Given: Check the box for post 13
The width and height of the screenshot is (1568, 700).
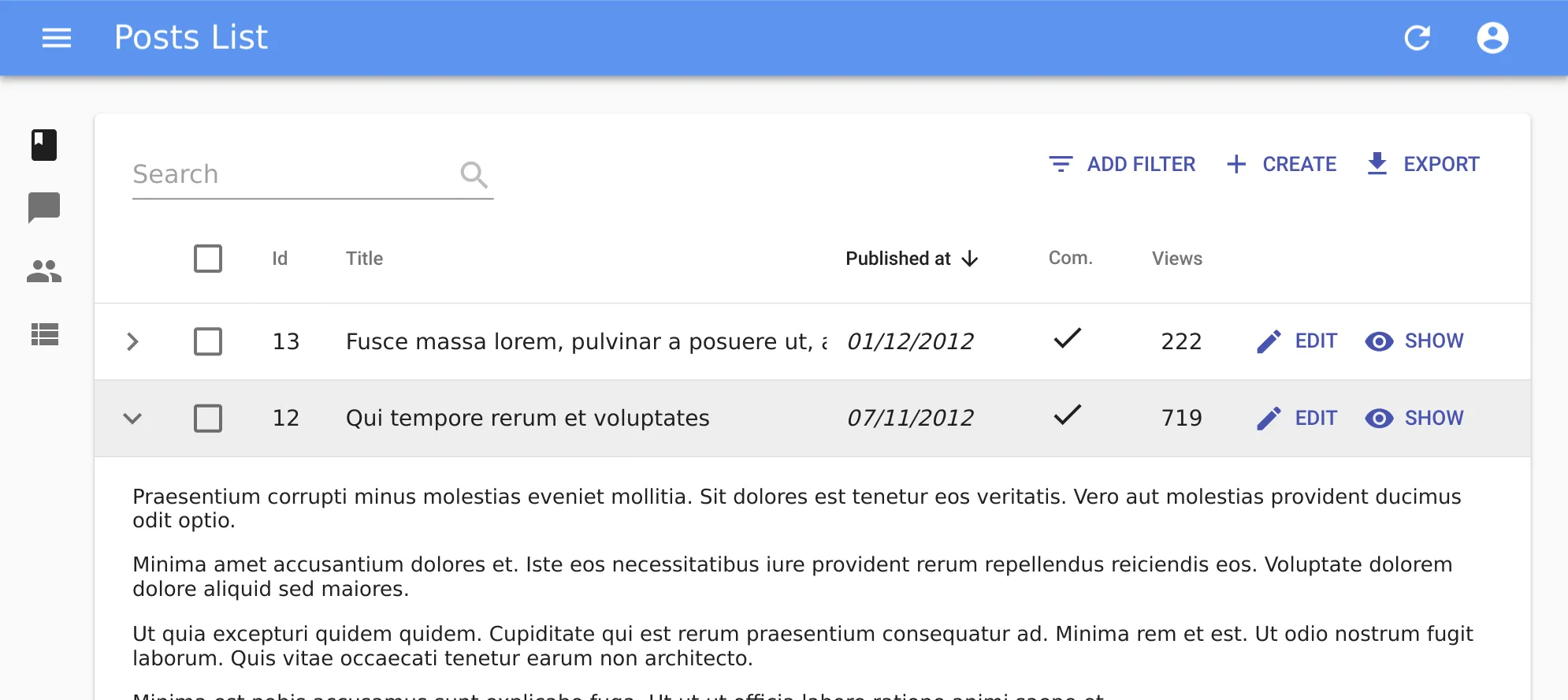Looking at the screenshot, I should pos(208,341).
